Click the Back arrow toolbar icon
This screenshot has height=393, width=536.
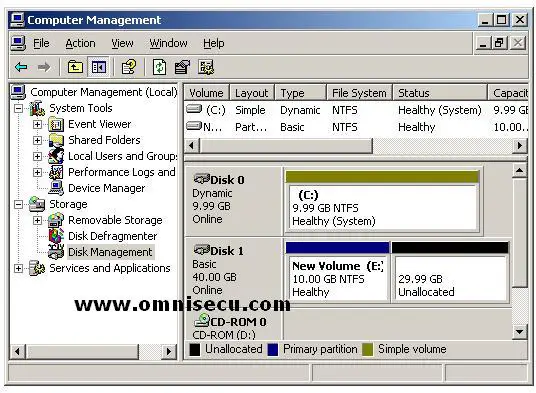tap(21, 67)
